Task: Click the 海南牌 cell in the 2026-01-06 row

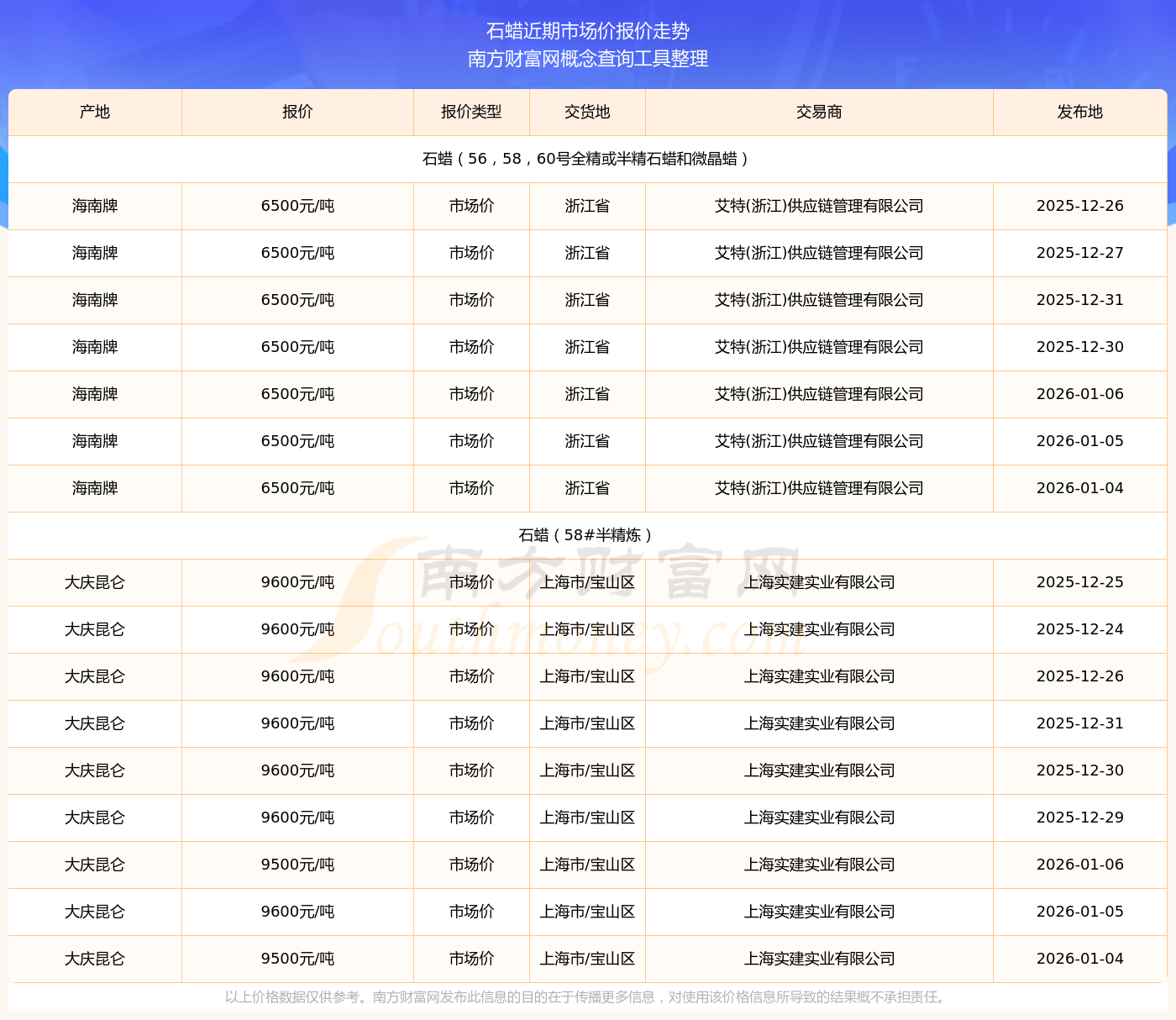Action: click(95, 394)
